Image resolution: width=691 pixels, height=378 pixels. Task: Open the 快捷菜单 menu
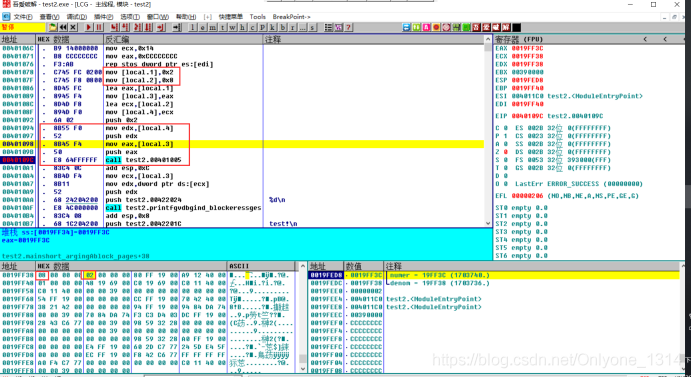[231, 17]
